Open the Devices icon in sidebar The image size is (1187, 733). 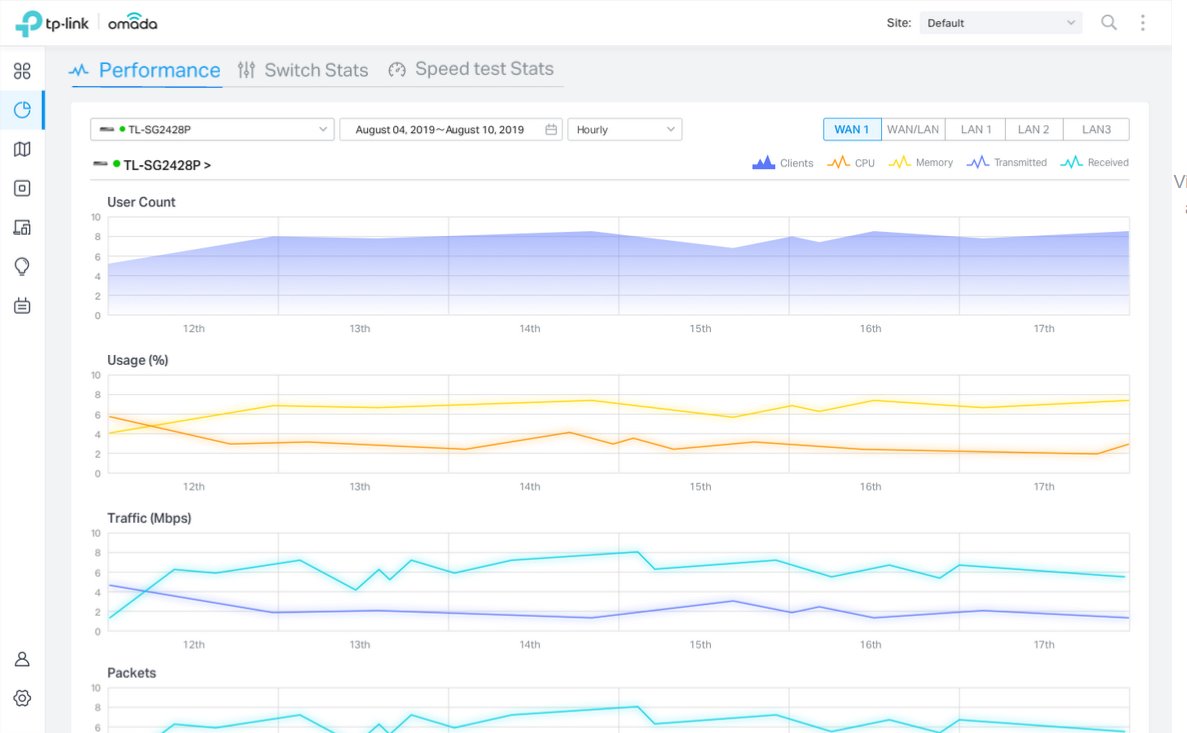[x=22, y=188]
